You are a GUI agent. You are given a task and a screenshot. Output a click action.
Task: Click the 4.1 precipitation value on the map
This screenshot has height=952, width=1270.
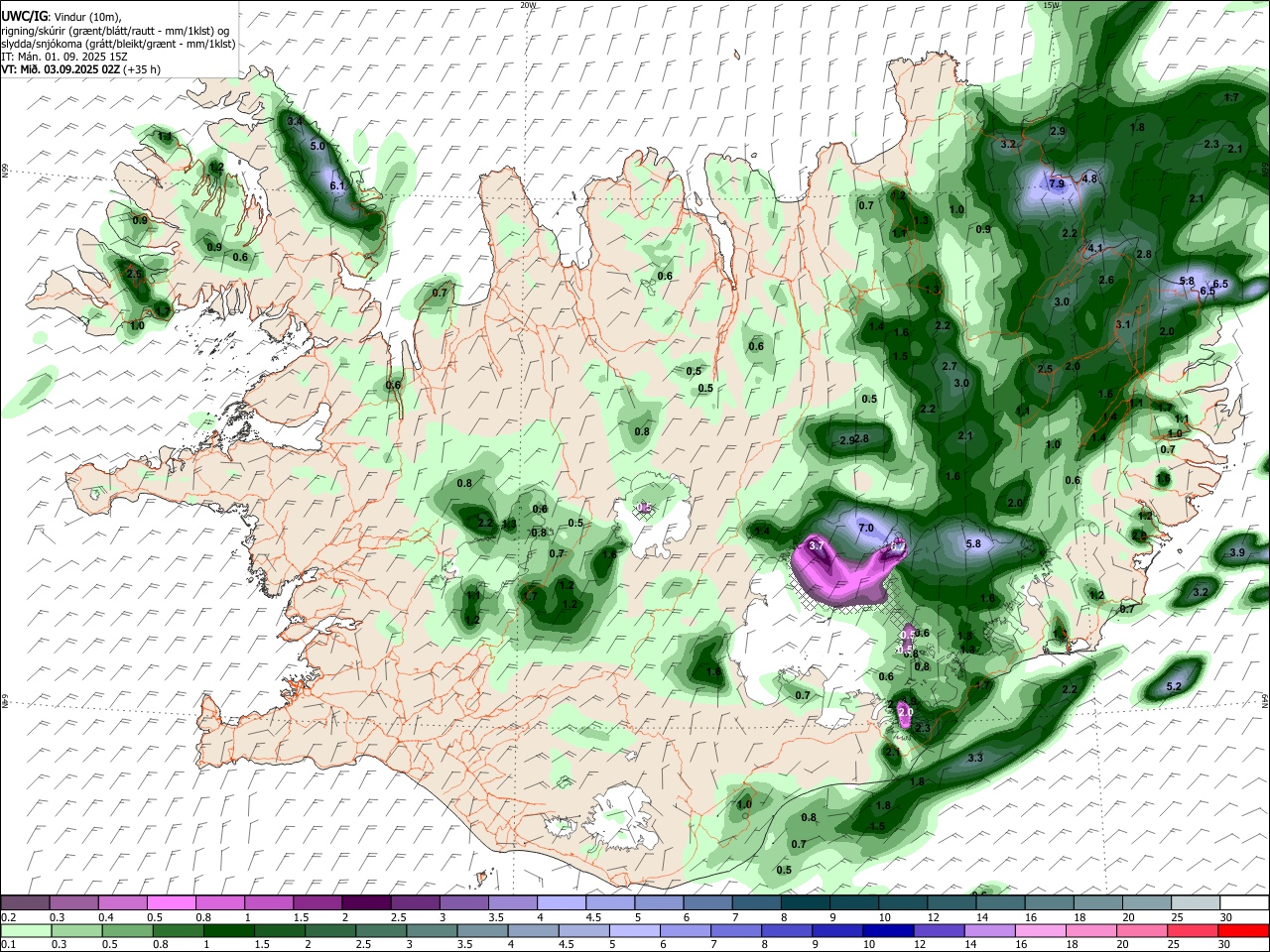pos(1095,247)
